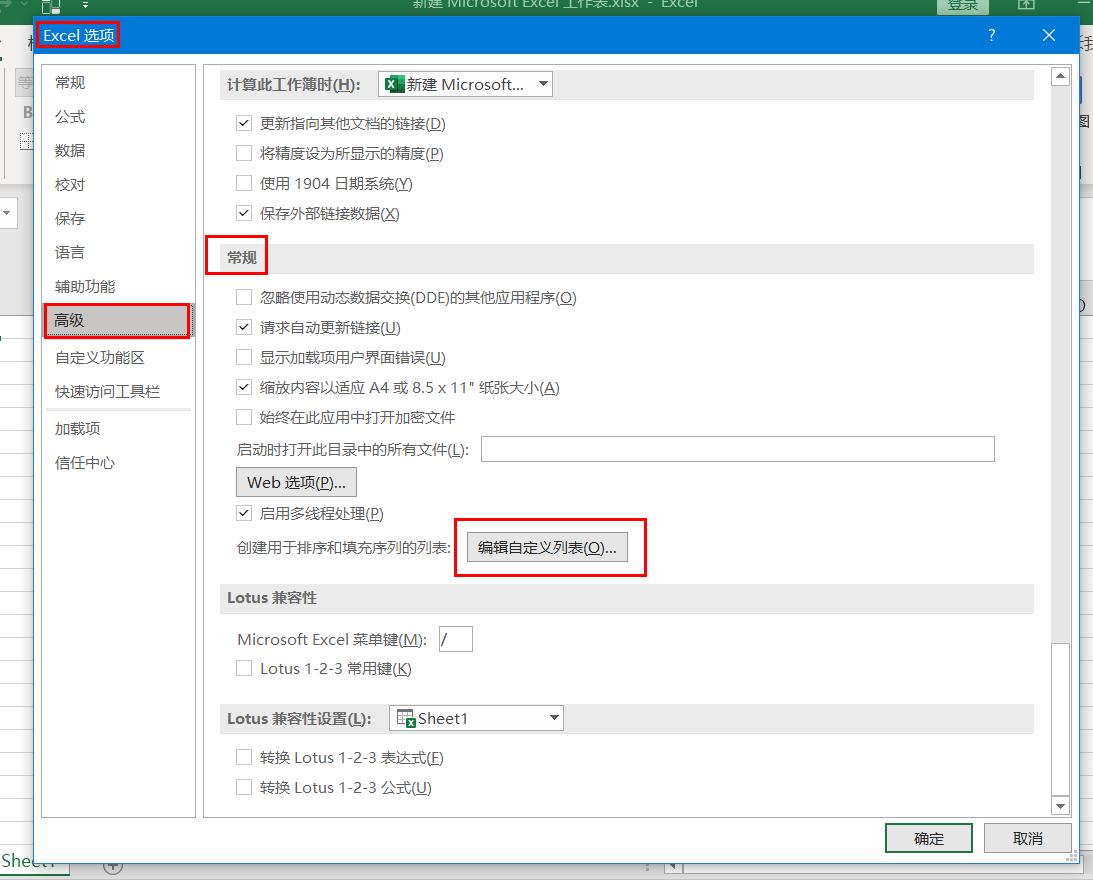Click Microsoft Excel 菜单键 input field
Screen dimensions: 1093x880
pyautogui.click(x=456, y=639)
